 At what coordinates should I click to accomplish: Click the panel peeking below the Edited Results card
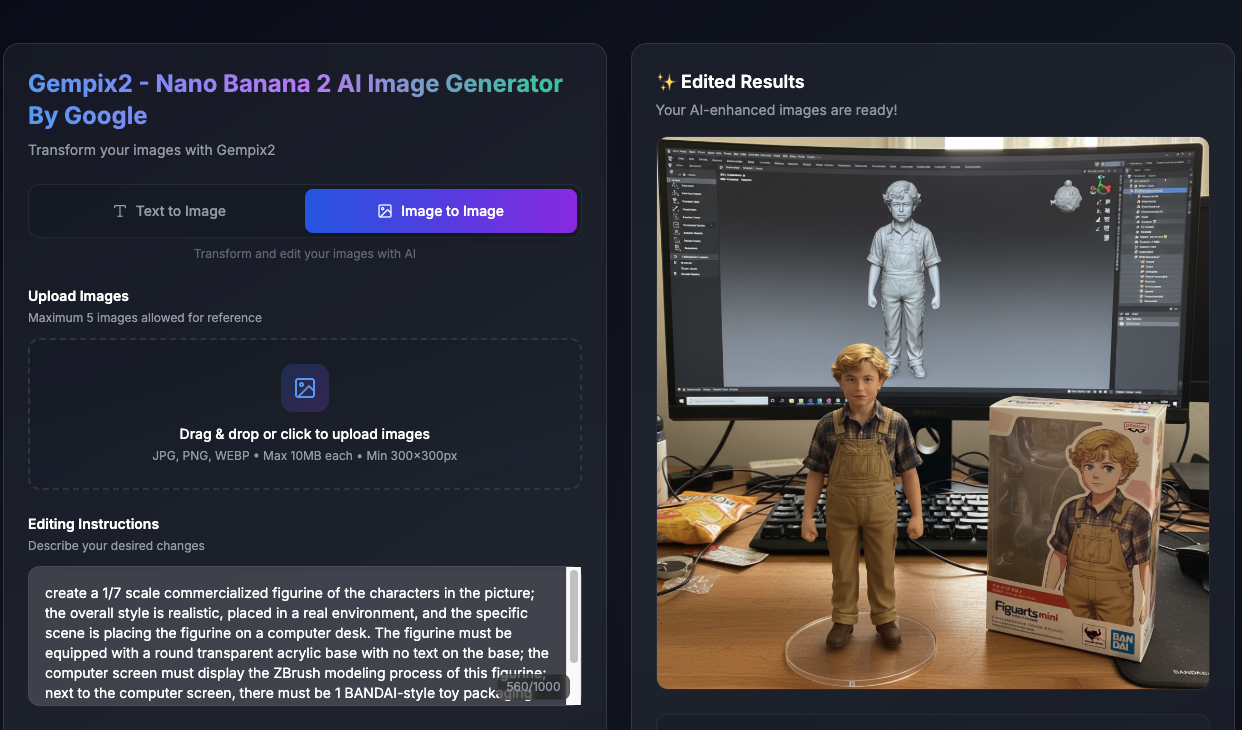pos(932,723)
